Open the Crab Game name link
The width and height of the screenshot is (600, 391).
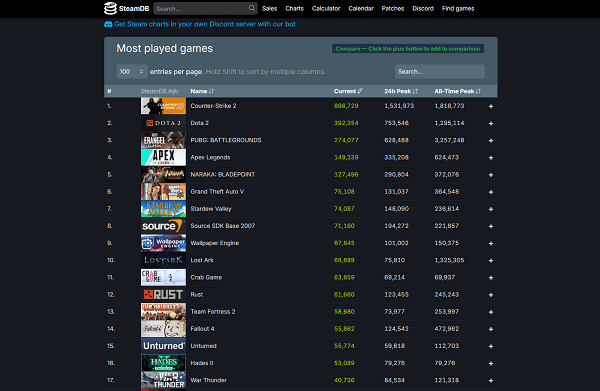tap(206, 277)
